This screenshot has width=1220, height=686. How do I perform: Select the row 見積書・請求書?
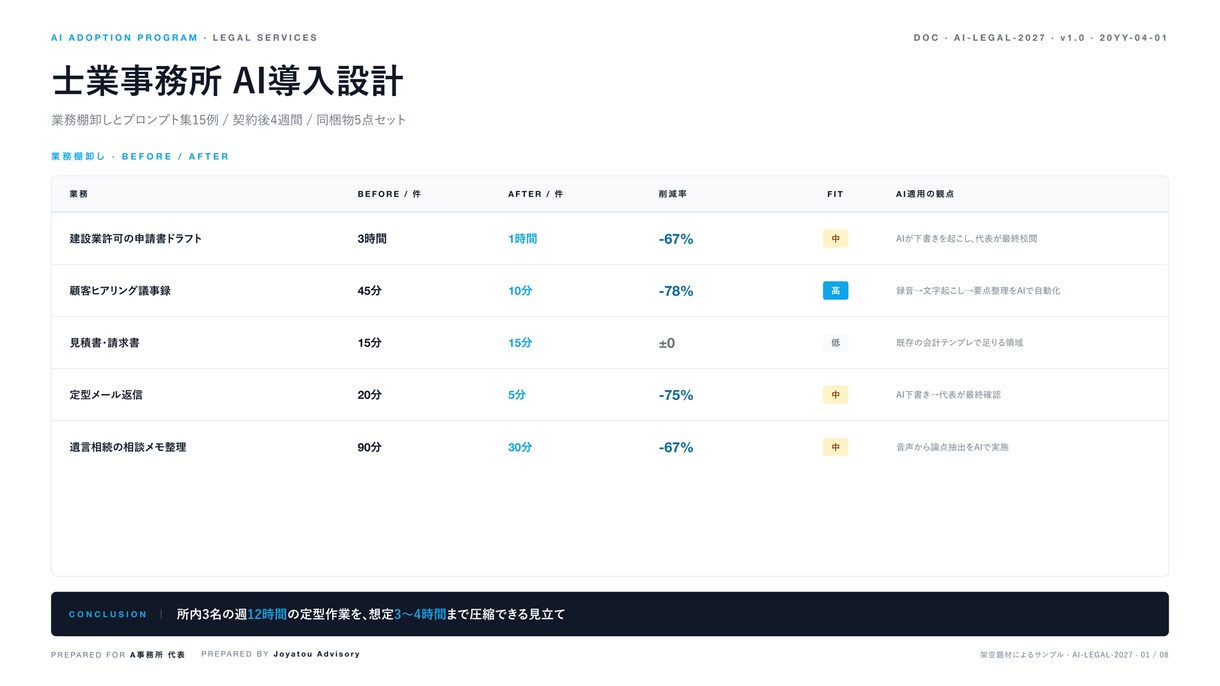pos(610,343)
